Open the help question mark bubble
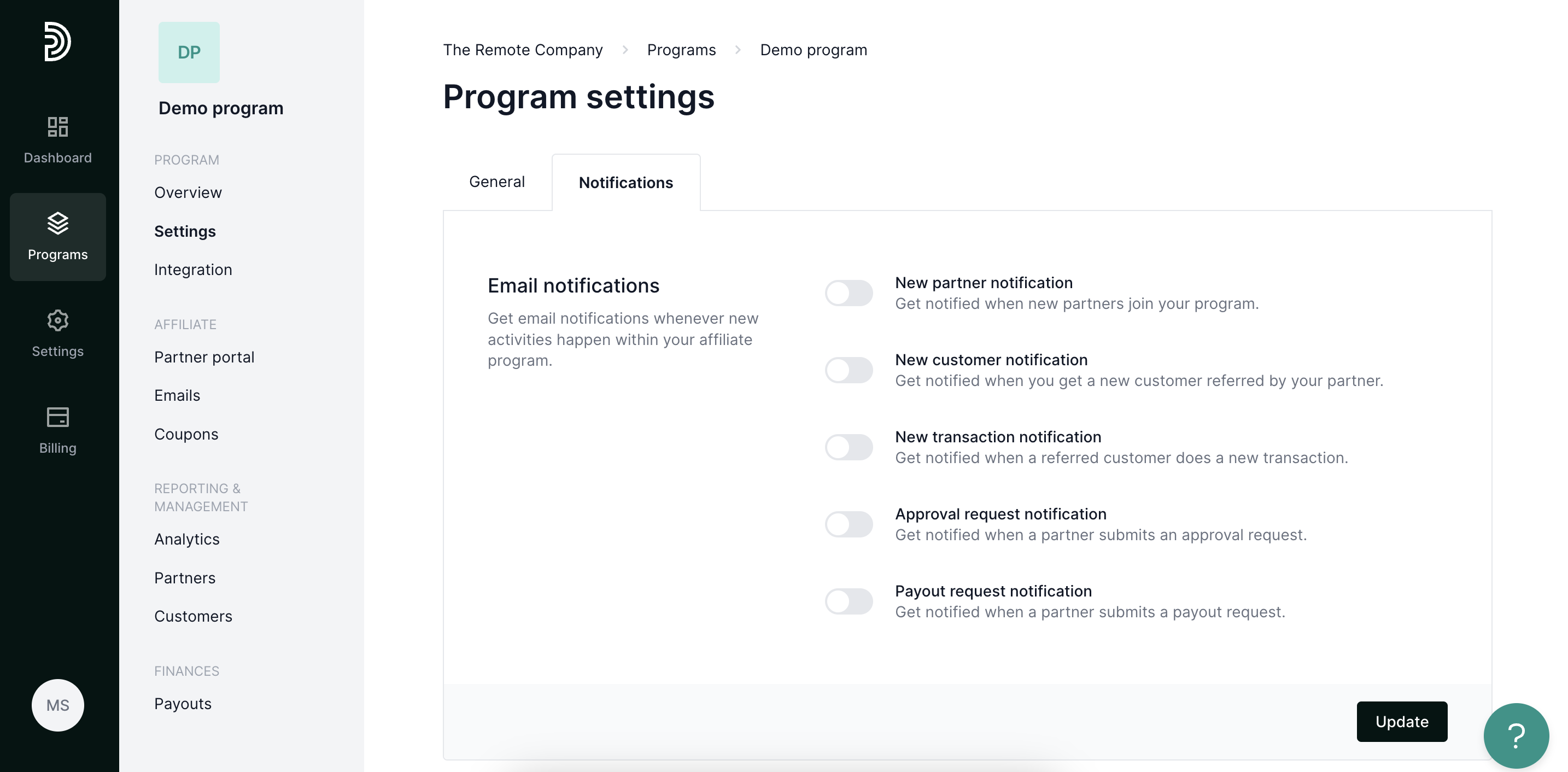 (1516, 735)
